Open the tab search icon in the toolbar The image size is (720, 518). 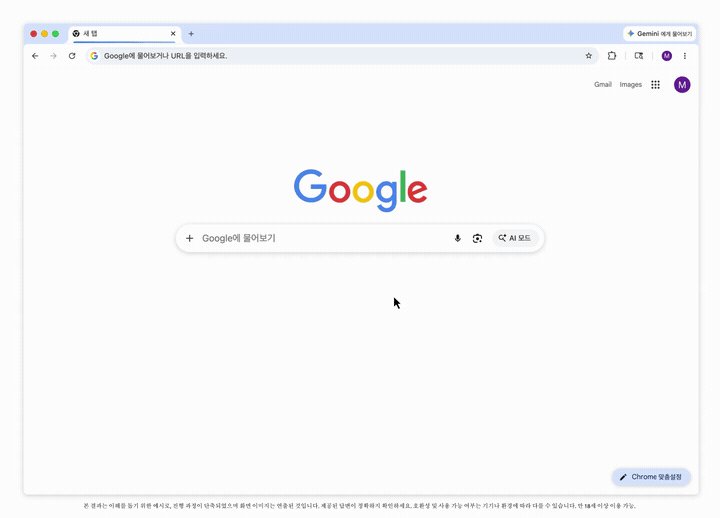(639, 56)
